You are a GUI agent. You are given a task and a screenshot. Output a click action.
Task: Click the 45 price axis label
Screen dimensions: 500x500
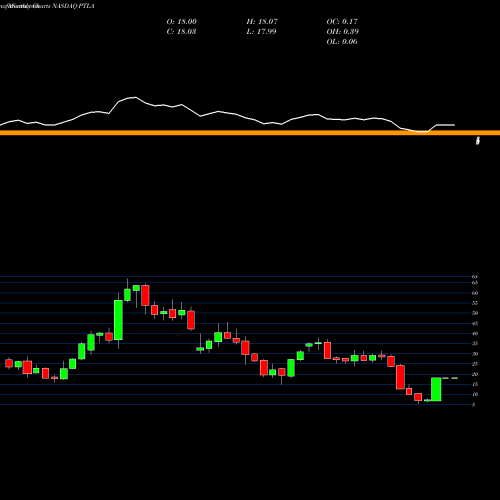pyautogui.click(x=475, y=323)
